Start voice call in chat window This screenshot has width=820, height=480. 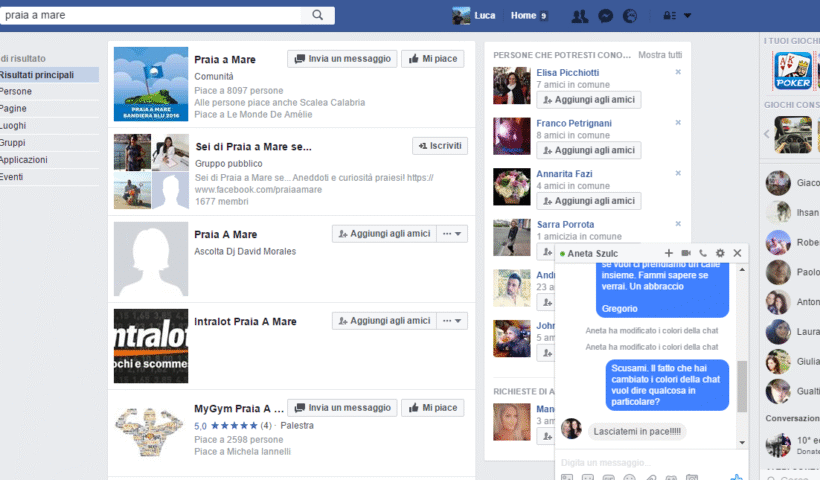click(703, 253)
